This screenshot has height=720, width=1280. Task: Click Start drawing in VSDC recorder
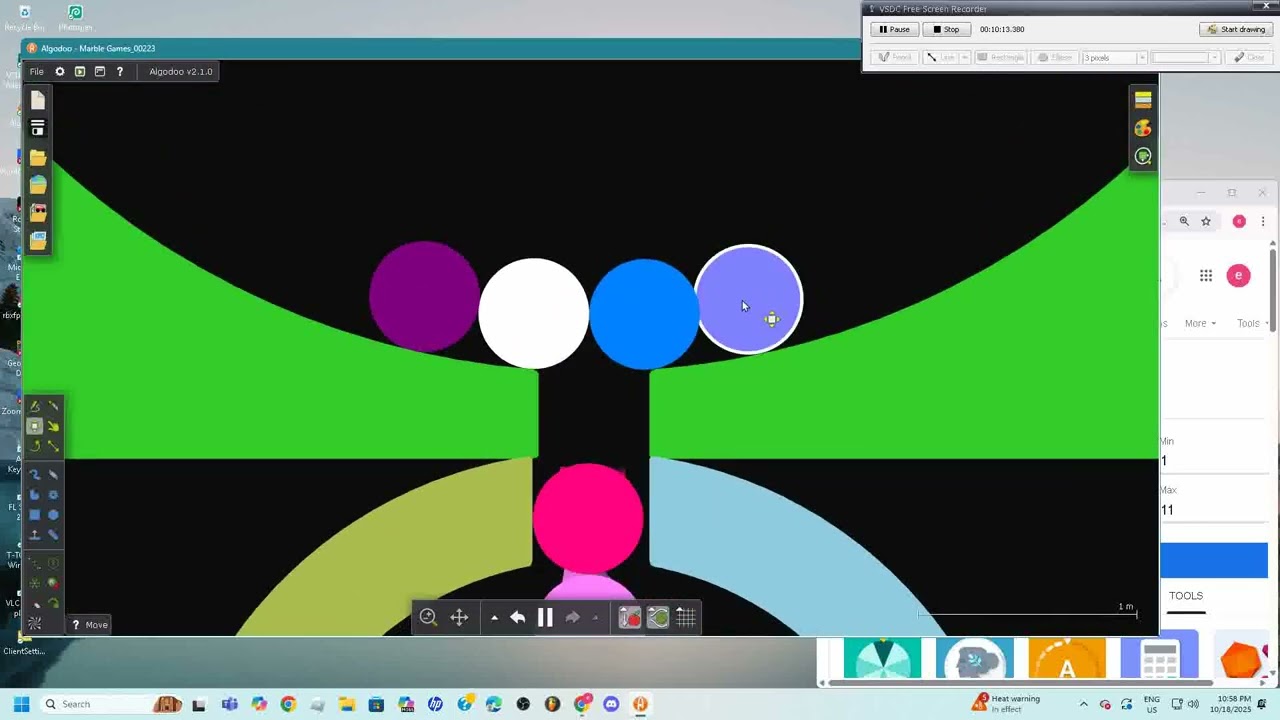[x=1237, y=29]
